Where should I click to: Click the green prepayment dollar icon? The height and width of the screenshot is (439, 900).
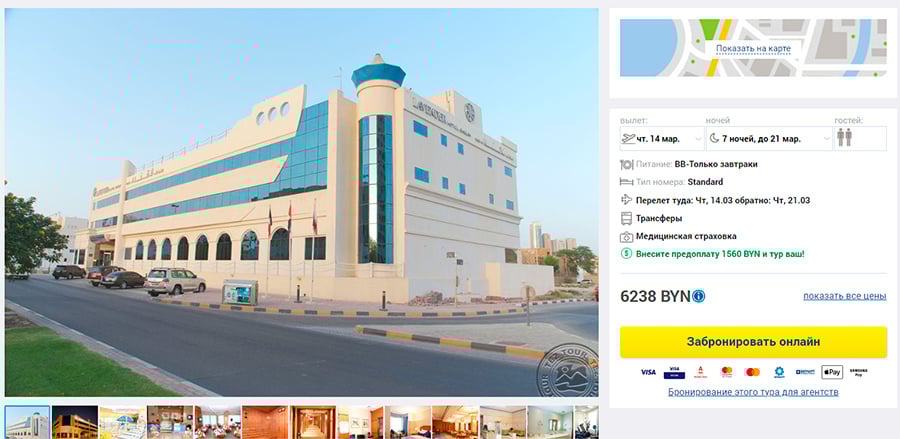[626, 253]
